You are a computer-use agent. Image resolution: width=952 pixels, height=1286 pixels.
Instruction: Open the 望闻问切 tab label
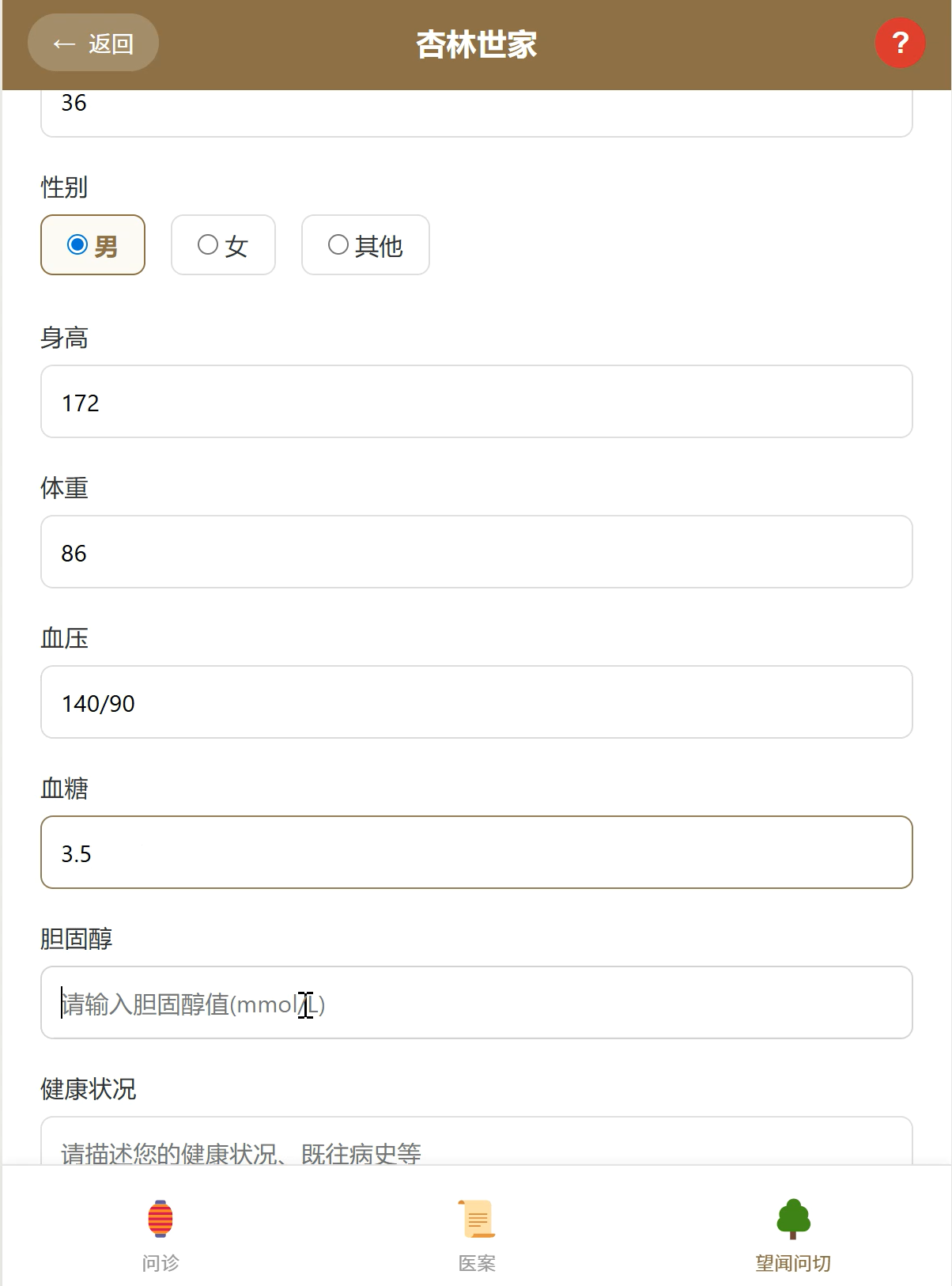[793, 1263]
